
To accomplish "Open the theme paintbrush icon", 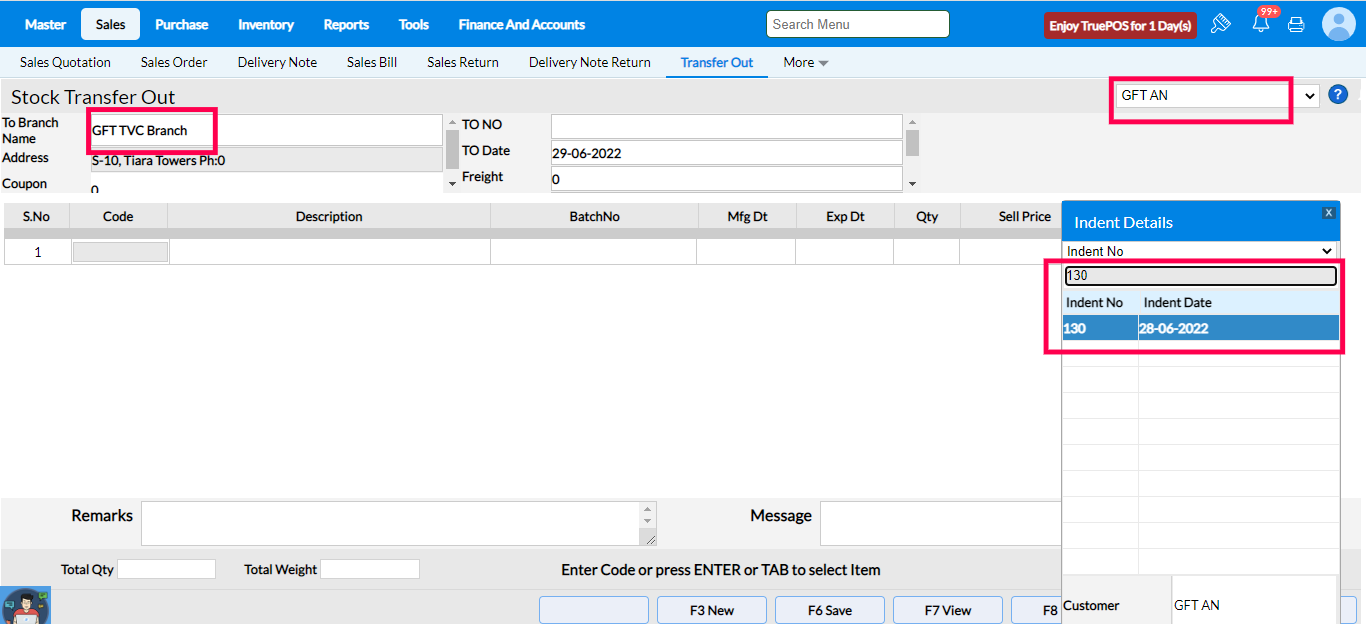I will point(1220,24).
